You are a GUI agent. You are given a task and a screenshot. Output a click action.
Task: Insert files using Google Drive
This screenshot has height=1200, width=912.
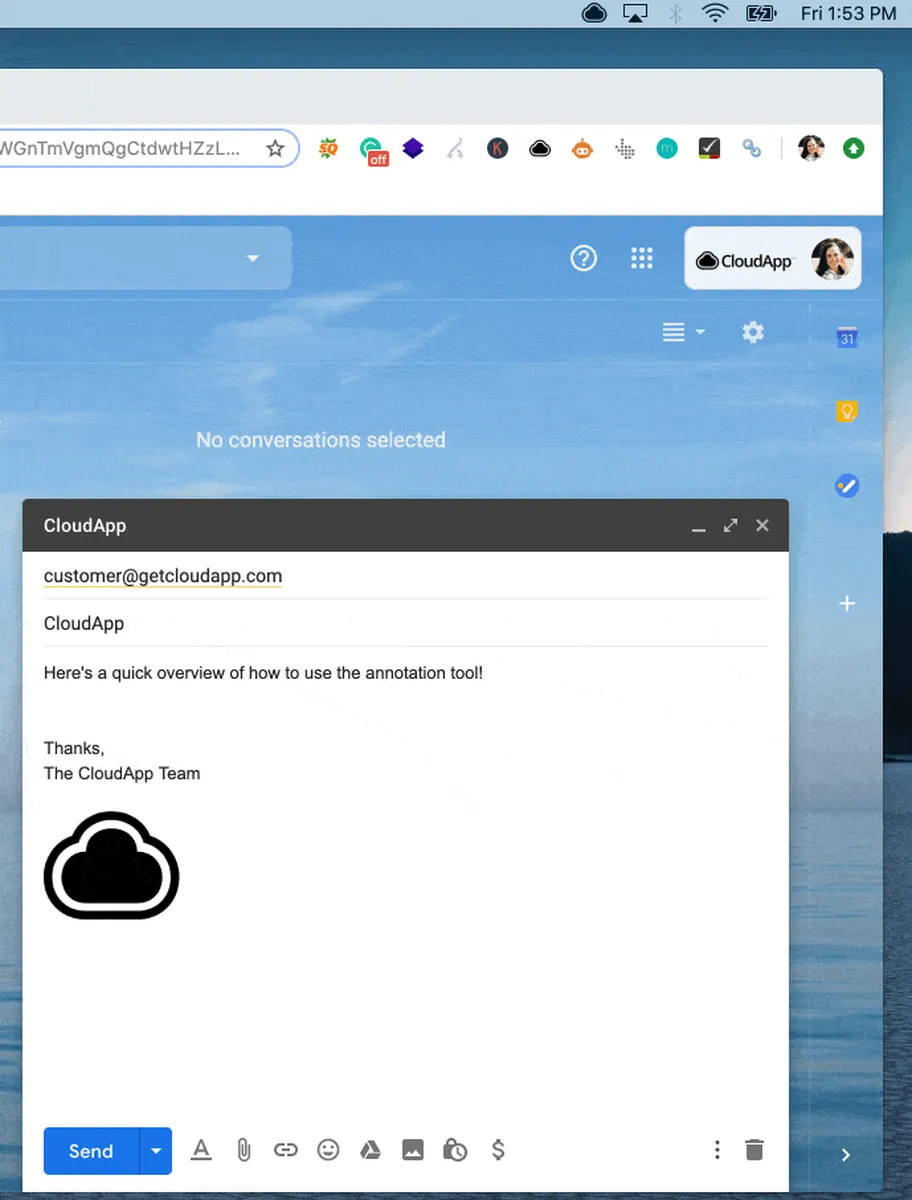pyautogui.click(x=371, y=1150)
